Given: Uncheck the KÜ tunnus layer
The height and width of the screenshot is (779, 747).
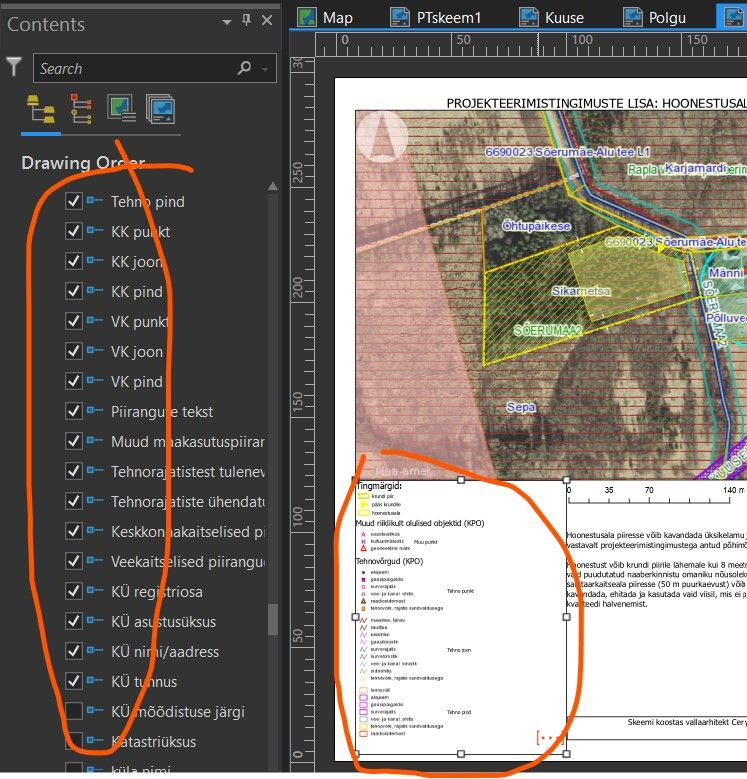Looking at the screenshot, I should click(x=74, y=681).
